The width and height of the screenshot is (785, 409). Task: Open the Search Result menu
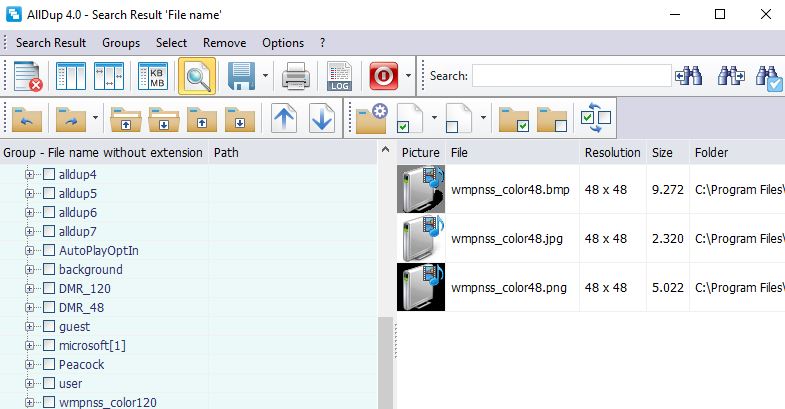[x=51, y=43]
